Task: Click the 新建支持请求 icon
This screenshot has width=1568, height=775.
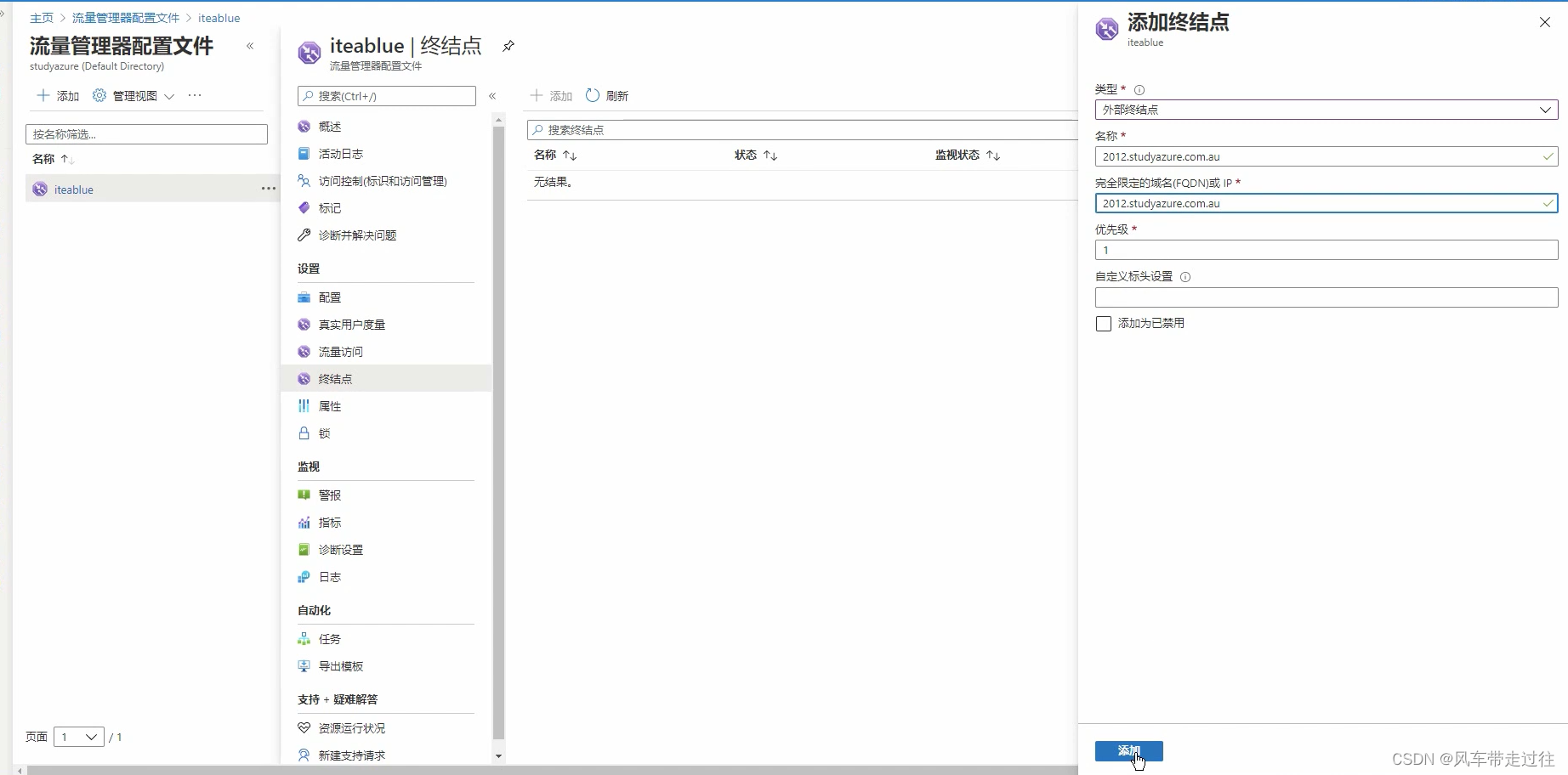Action: point(304,755)
